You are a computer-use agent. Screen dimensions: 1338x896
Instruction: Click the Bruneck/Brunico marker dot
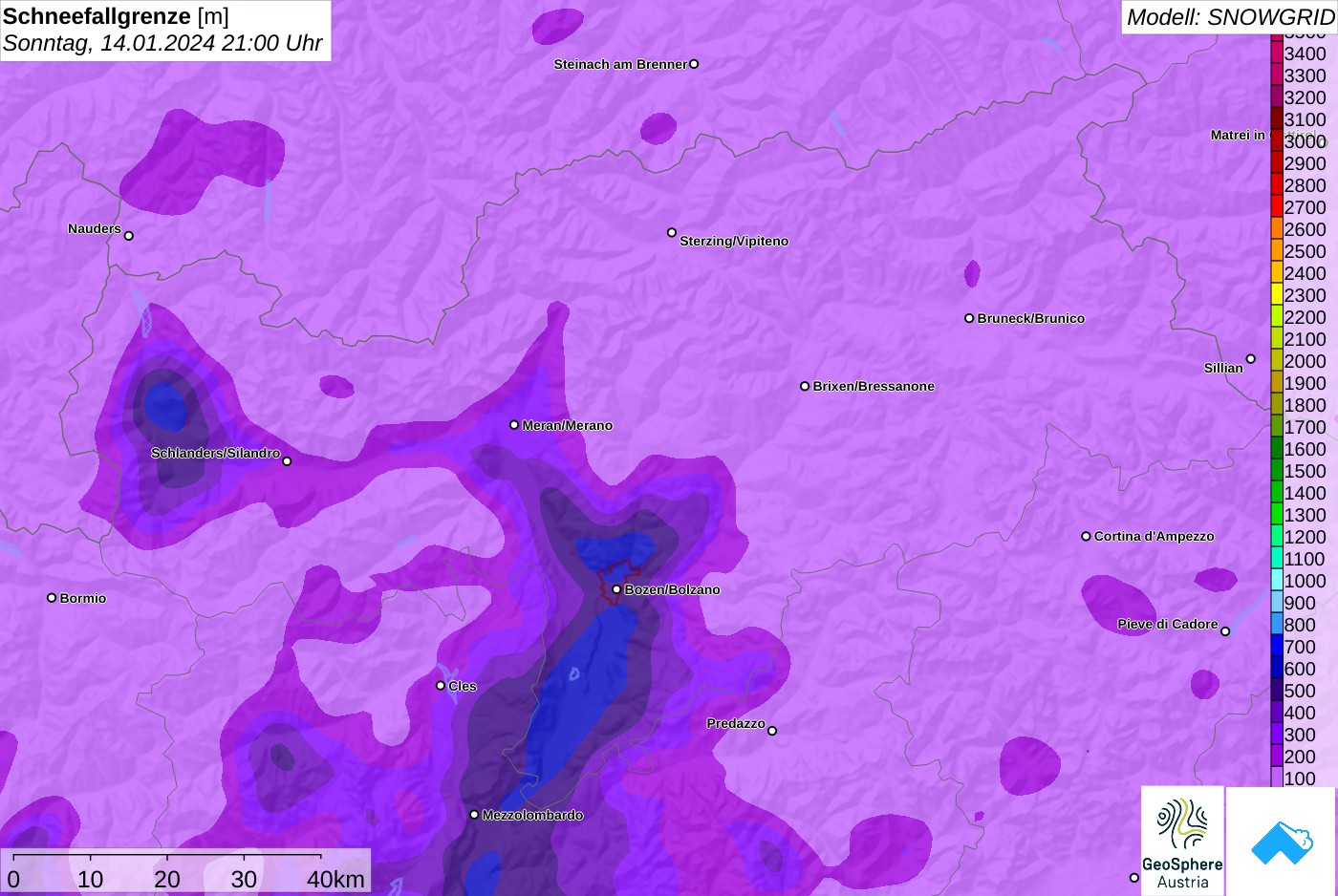(x=969, y=318)
